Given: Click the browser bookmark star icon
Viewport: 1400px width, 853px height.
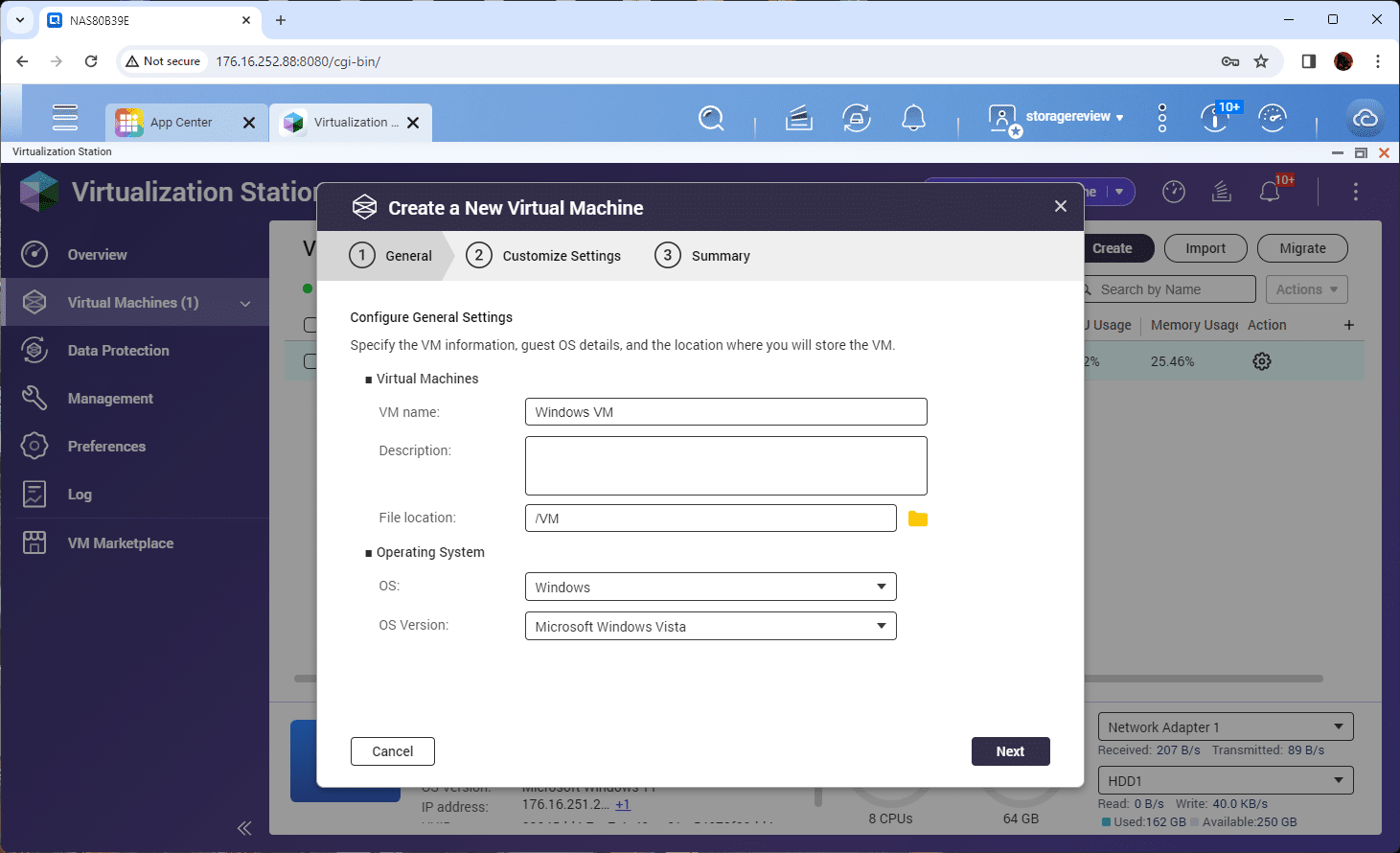Looking at the screenshot, I should coord(1261,61).
